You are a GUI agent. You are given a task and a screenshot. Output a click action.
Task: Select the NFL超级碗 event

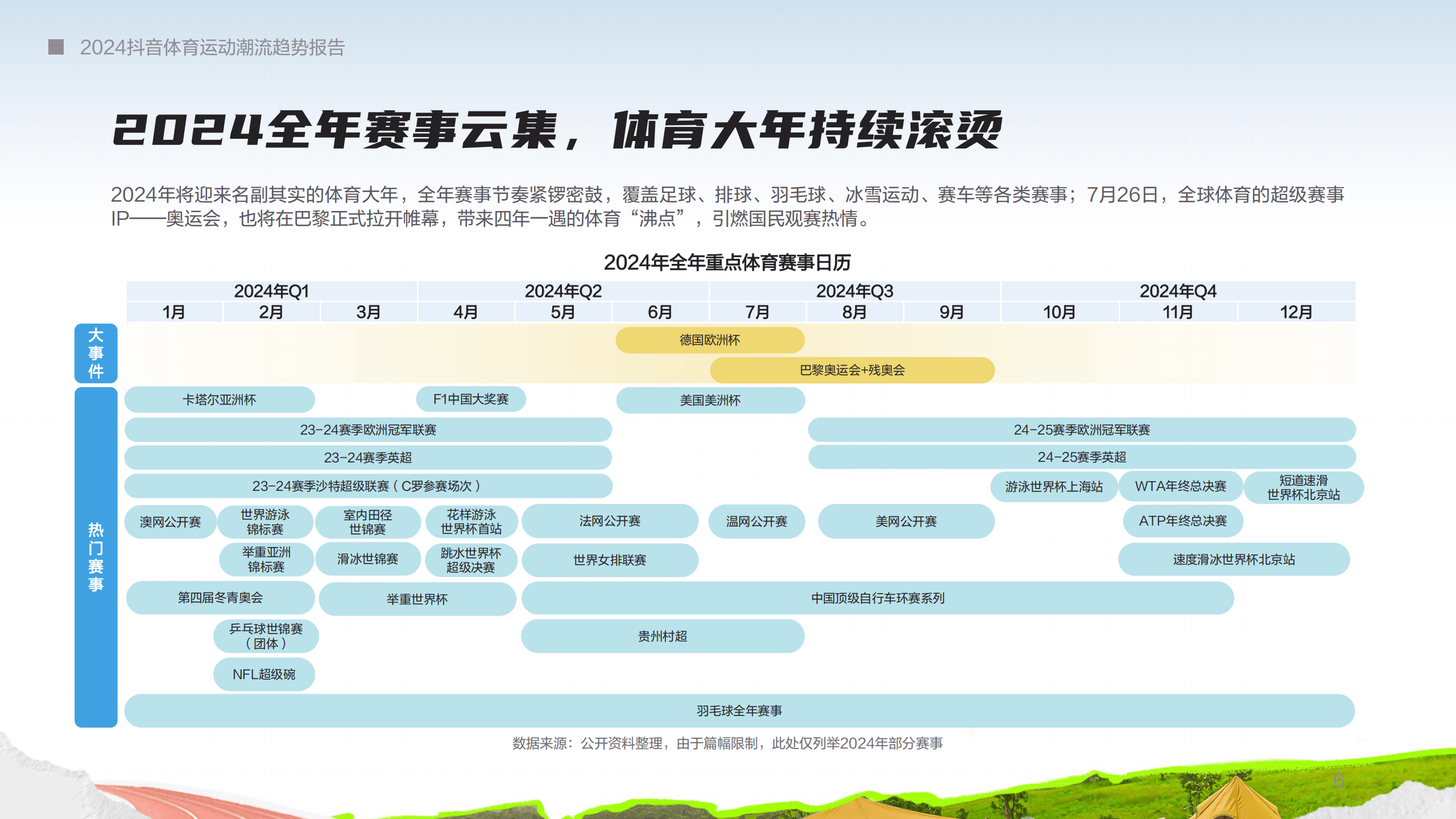click(264, 674)
